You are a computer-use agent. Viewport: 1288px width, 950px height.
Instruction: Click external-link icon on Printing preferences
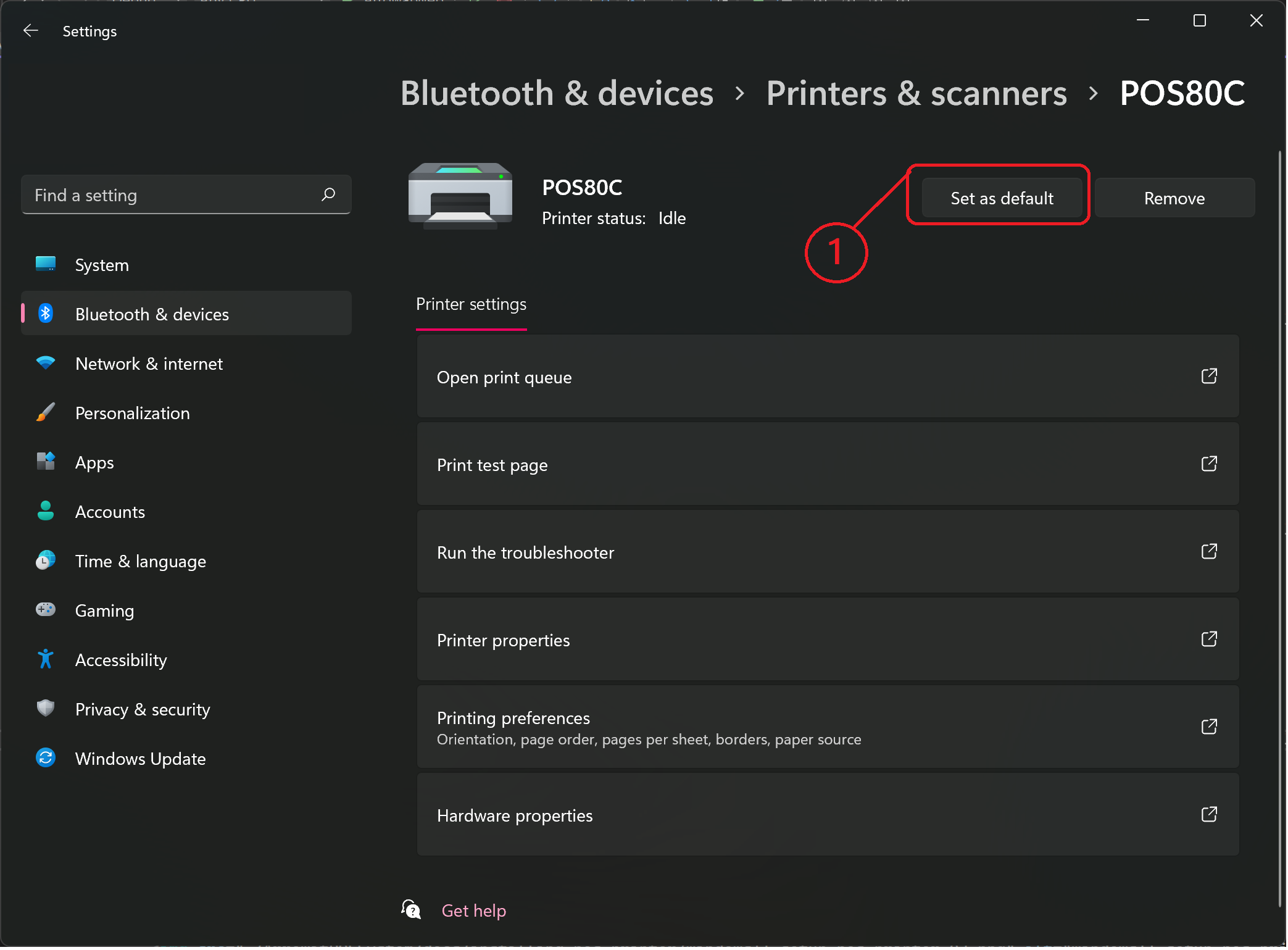(1211, 727)
